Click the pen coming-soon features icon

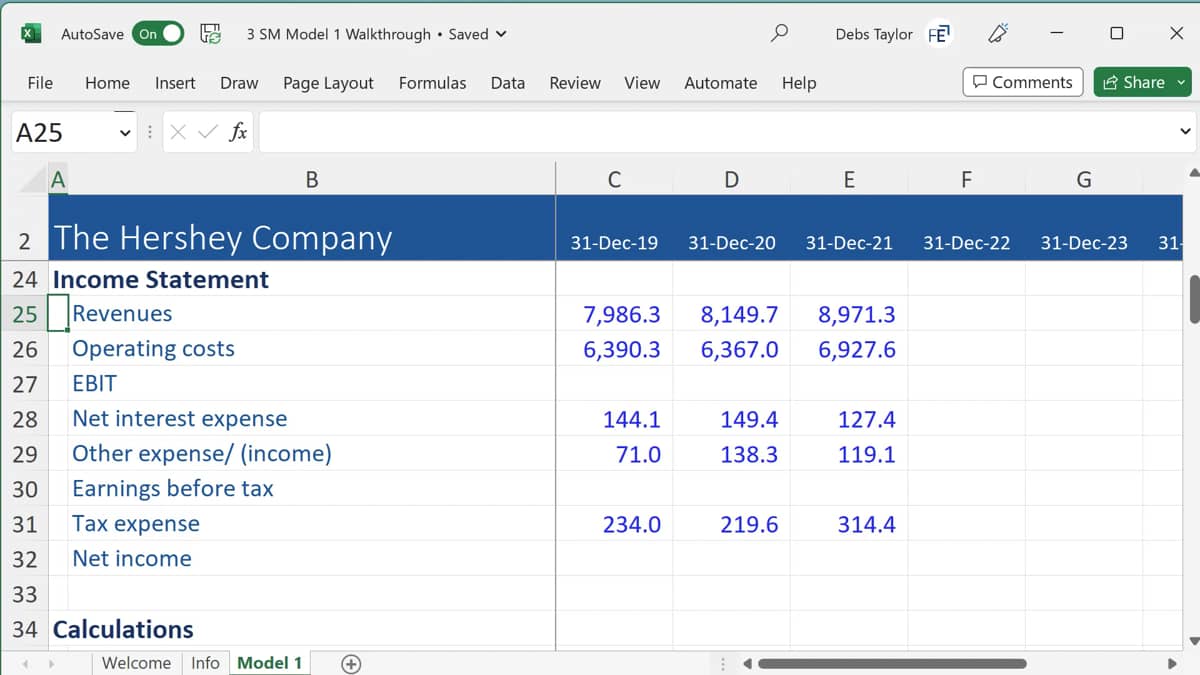coord(998,34)
